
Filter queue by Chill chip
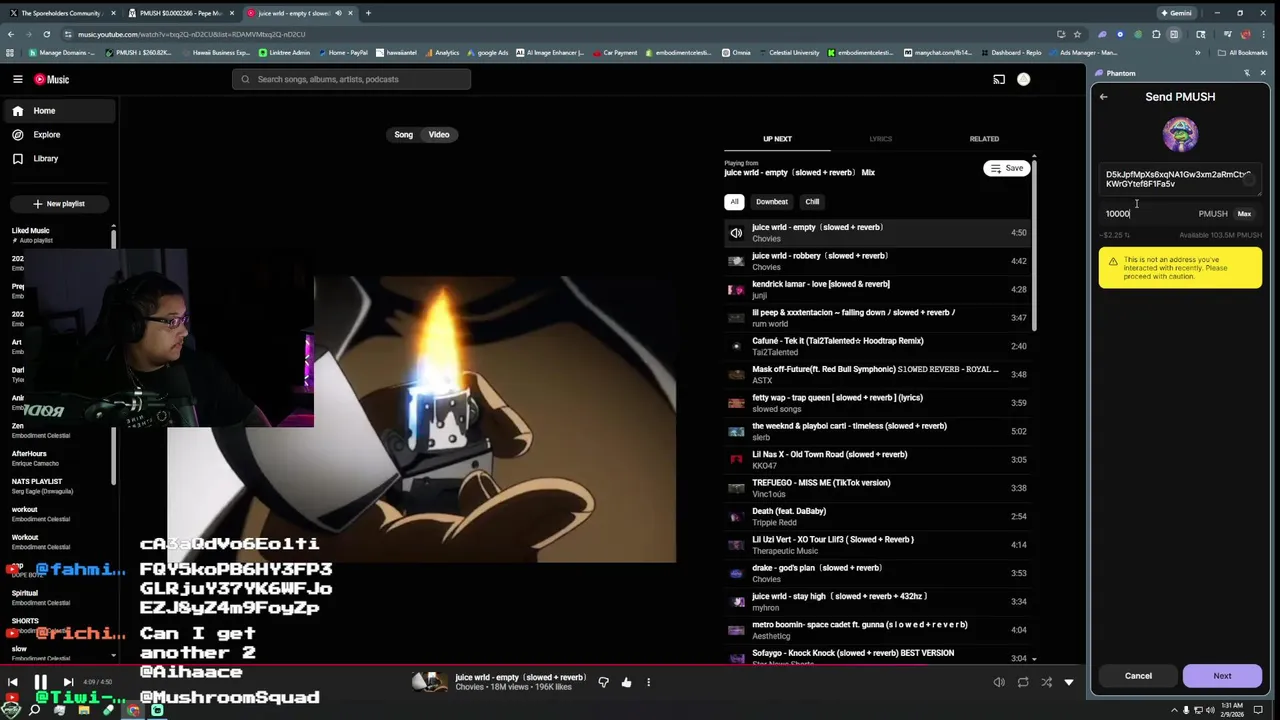coord(812,201)
